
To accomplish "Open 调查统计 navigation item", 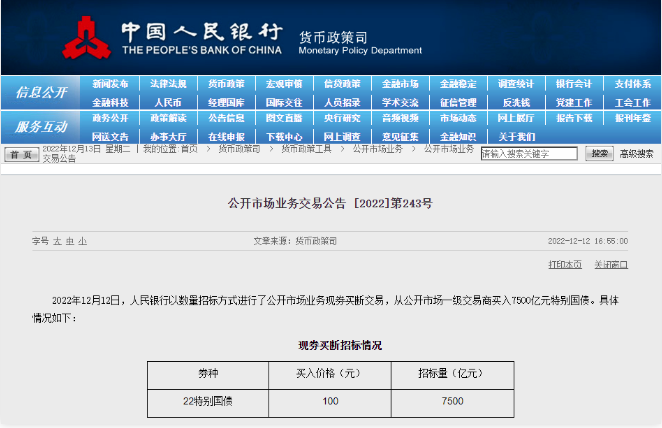I will (x=516, y=84).
